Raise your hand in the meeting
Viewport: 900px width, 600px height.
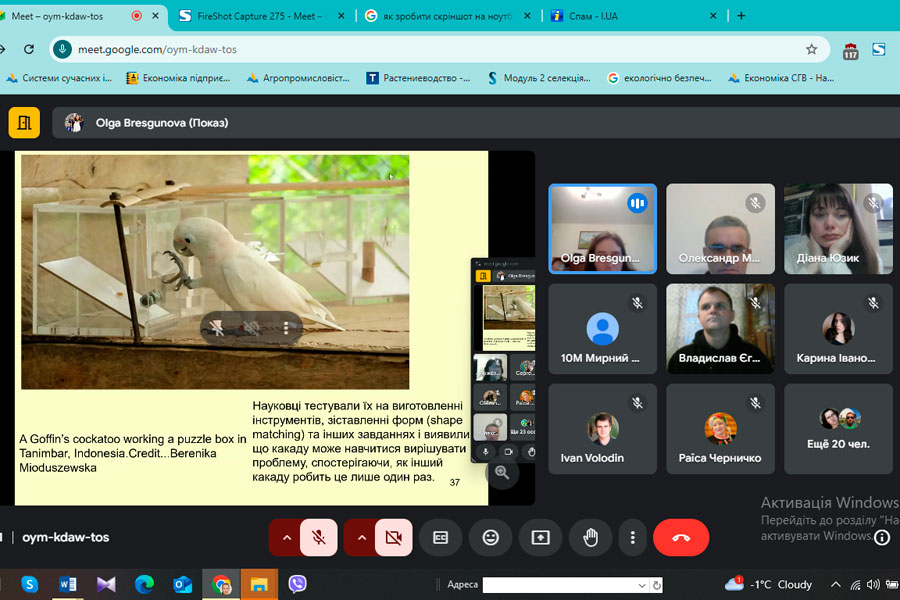tap(590, 537)
